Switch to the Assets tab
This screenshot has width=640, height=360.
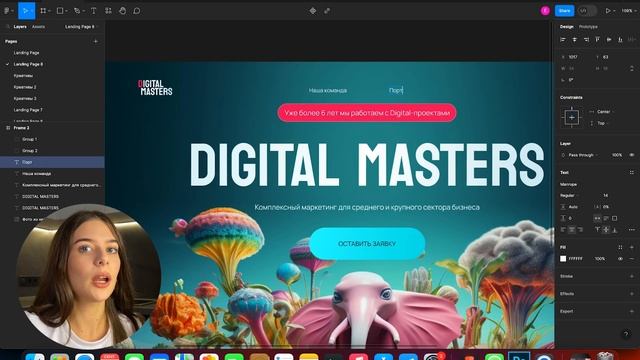click(38, 27)
